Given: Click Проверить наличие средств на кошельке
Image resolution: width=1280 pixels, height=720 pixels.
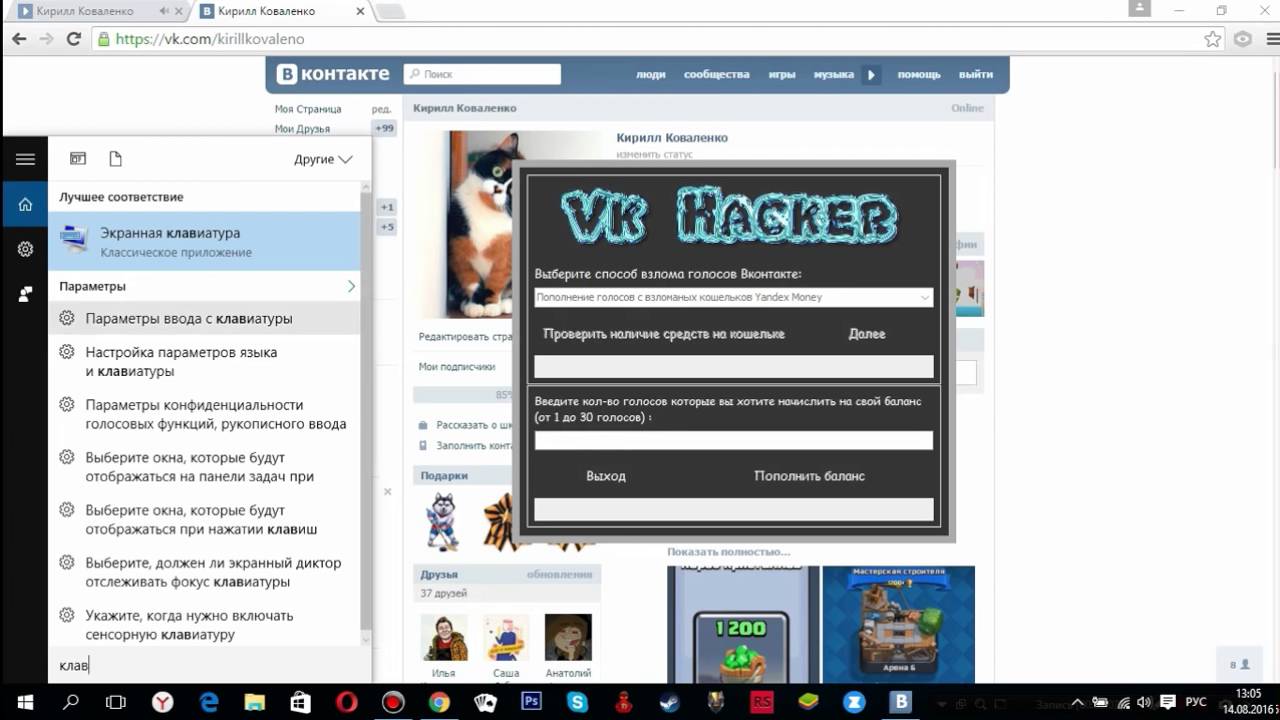Looking at the screenshot, I should (x=663, y=334).
